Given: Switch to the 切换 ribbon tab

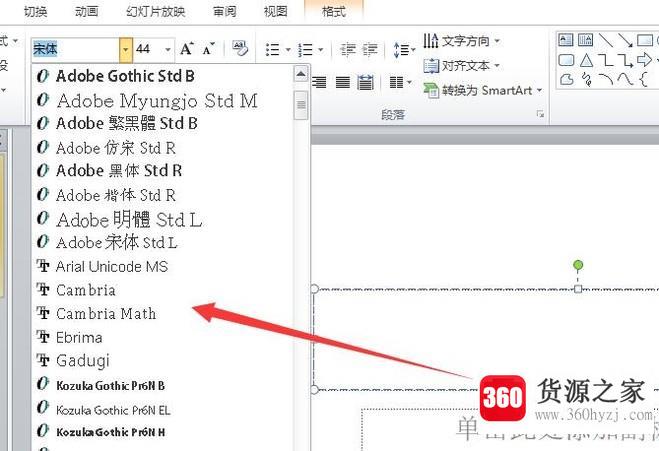Looking at the screenshot, I should click(x=35, y=11).
